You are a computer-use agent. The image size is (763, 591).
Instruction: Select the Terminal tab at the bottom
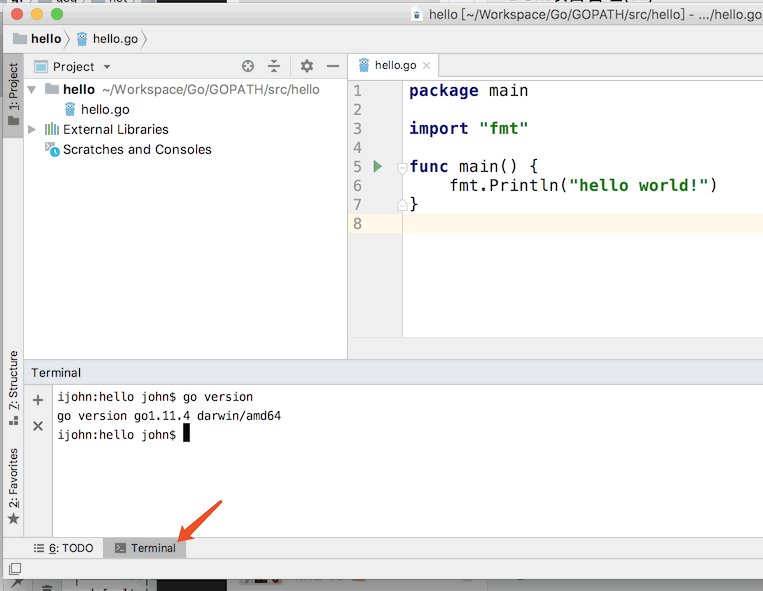[145, 548]
